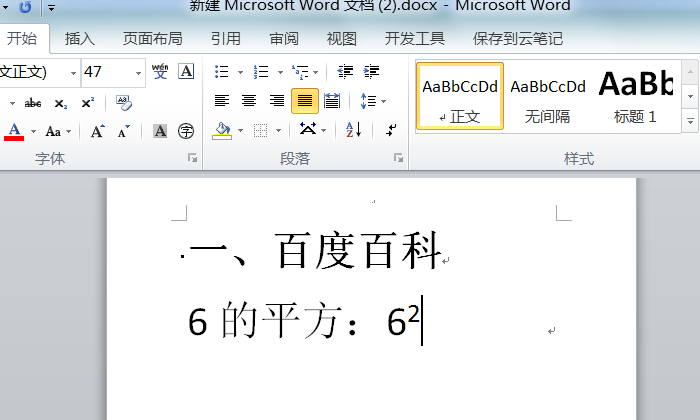The height and width of the screenshot is (420, 700).
Task: Click the Redo icon in Quick Access
Action: pyautogui.click(x=25, y=7)
